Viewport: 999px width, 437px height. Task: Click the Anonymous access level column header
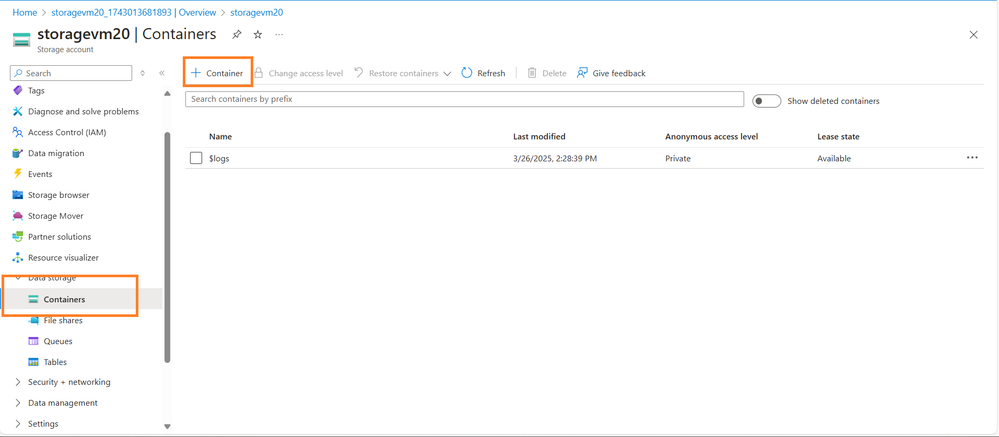coord(712,136)
